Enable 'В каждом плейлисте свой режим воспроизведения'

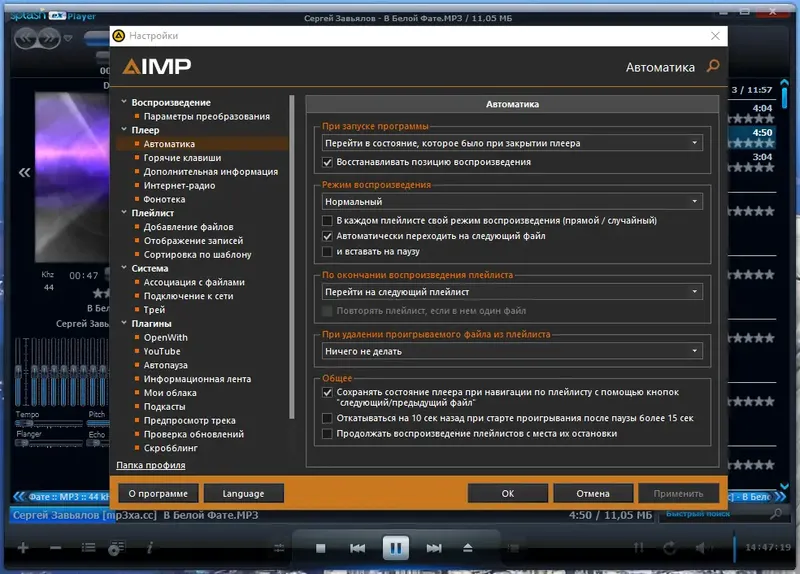coord(327,221)
